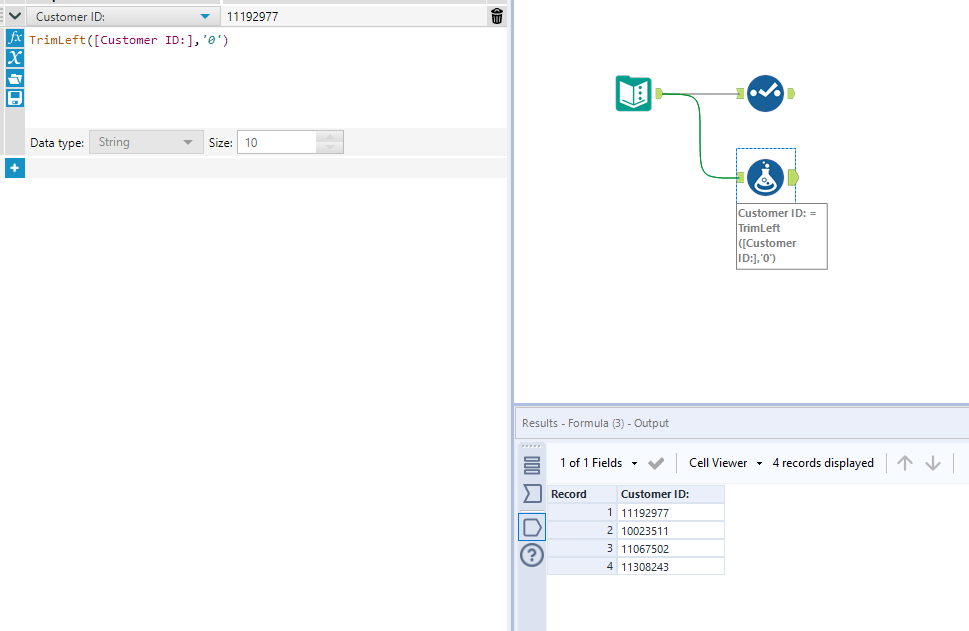Add a new expression with plus button
This screenshot has height=631, width=969.
click(14, 167)
